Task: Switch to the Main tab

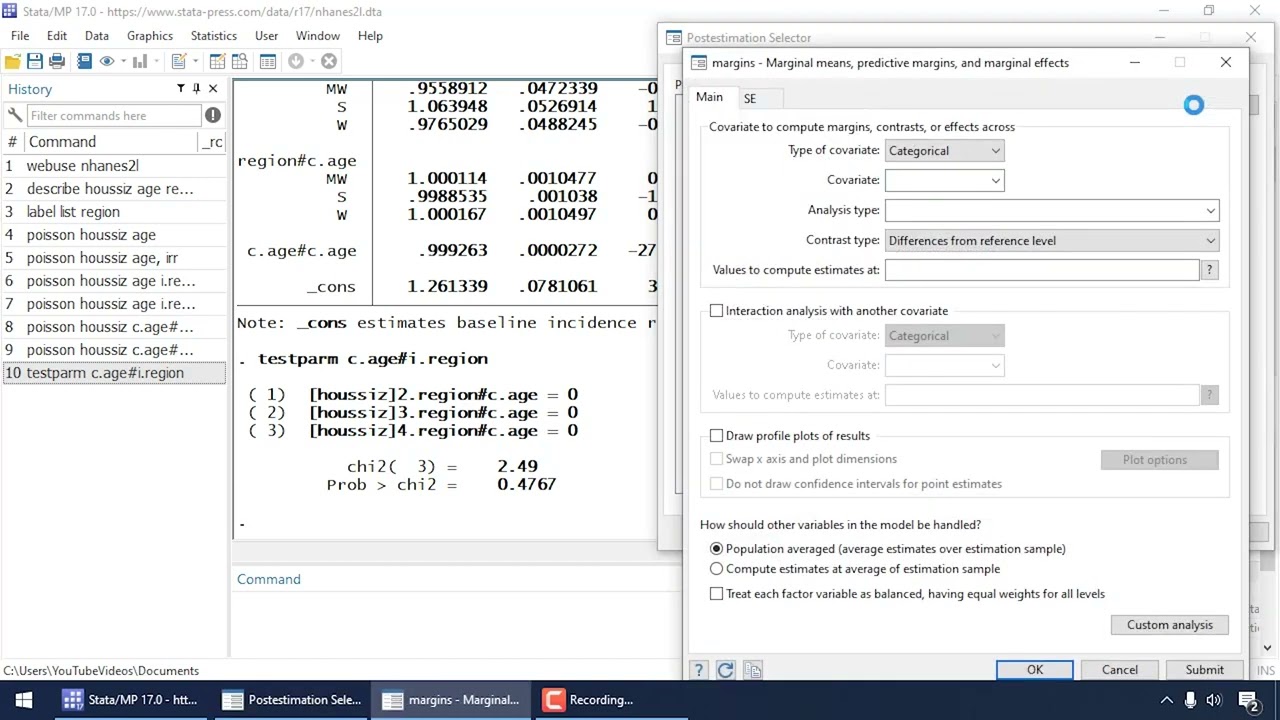Action: tap(709, 97)
